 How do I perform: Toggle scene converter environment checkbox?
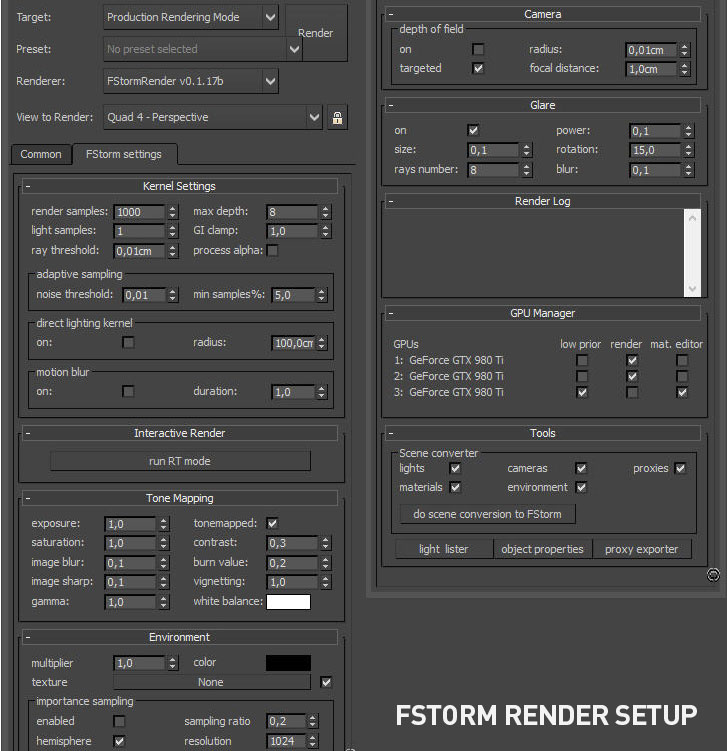[x=581, y=488]
